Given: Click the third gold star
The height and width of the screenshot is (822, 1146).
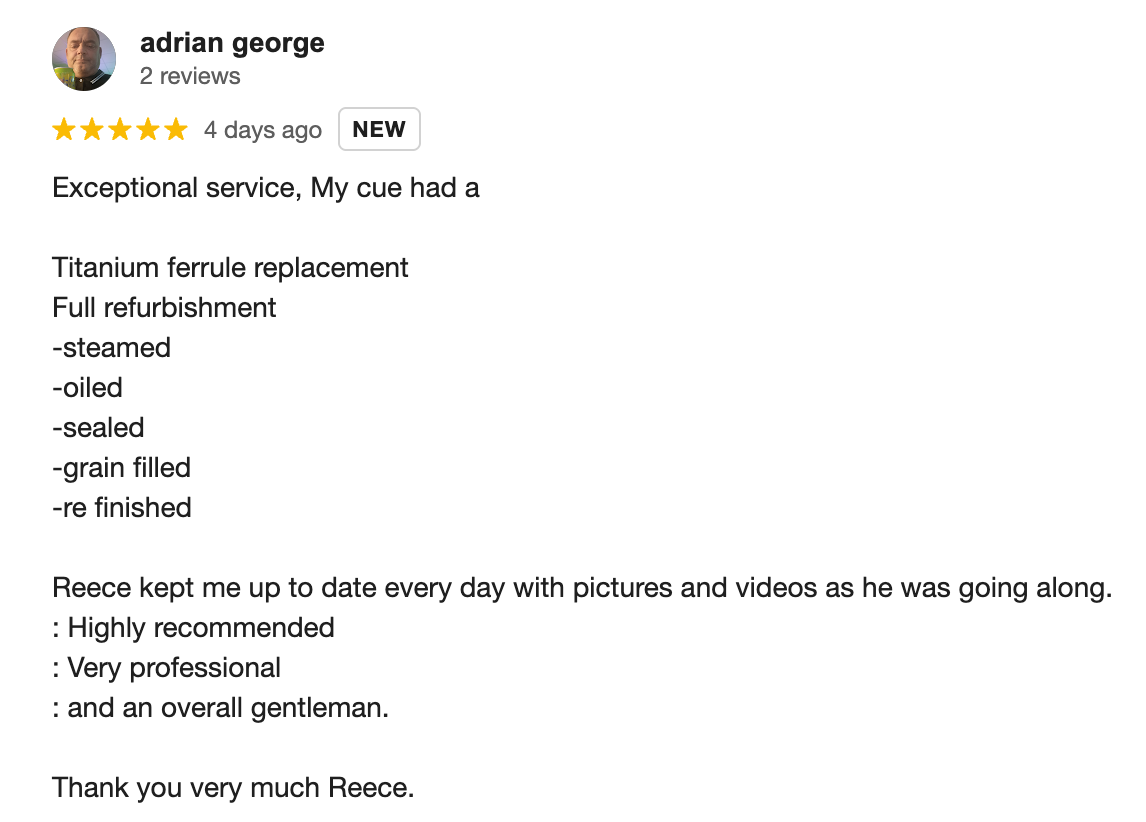Looking at the screenshot, I should pos(120,129).
